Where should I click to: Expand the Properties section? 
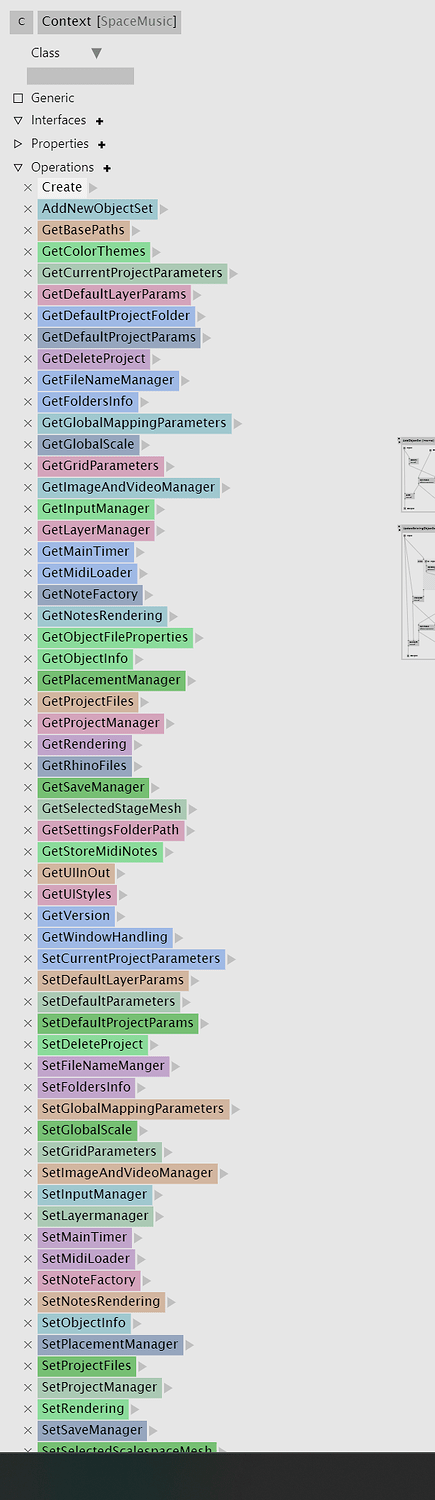coord(18,144)
